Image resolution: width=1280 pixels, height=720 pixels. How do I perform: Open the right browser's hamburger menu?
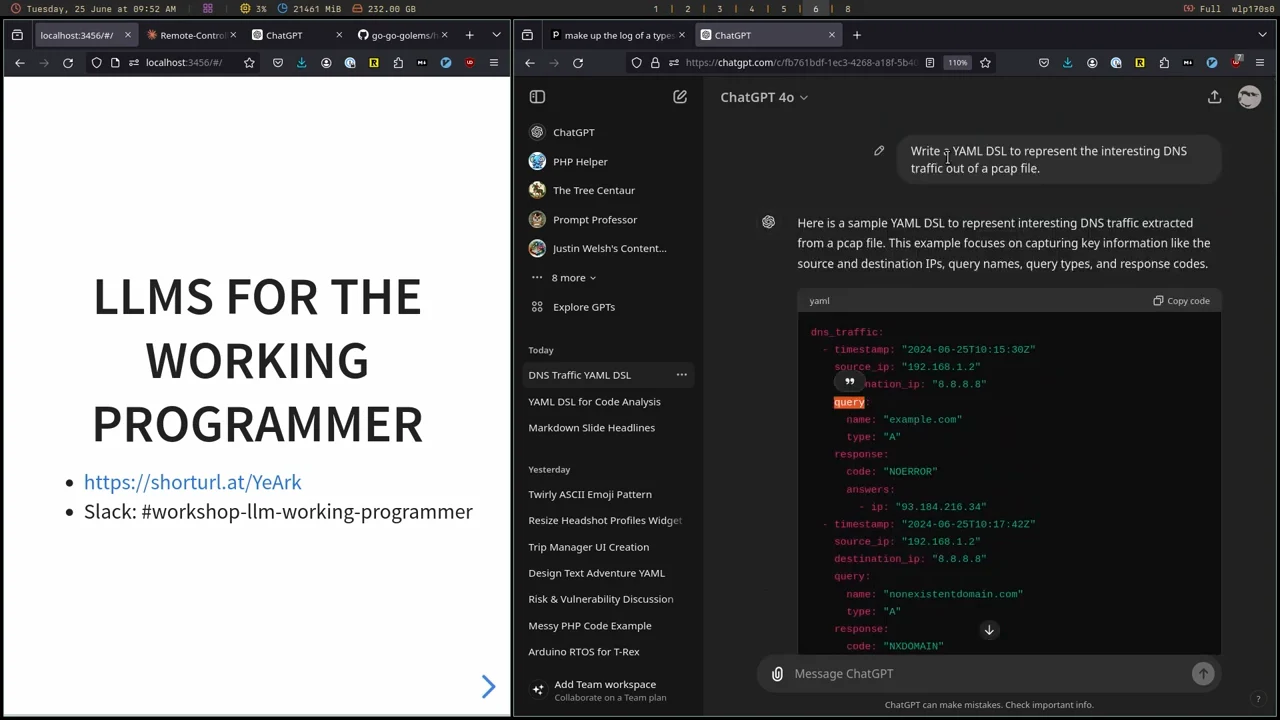pyautogui.click(x=1260, y=63)
